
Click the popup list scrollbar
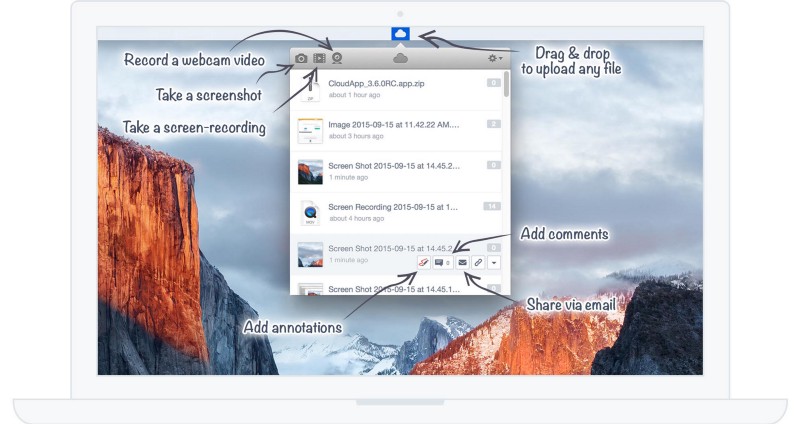[x=506, y=84]
